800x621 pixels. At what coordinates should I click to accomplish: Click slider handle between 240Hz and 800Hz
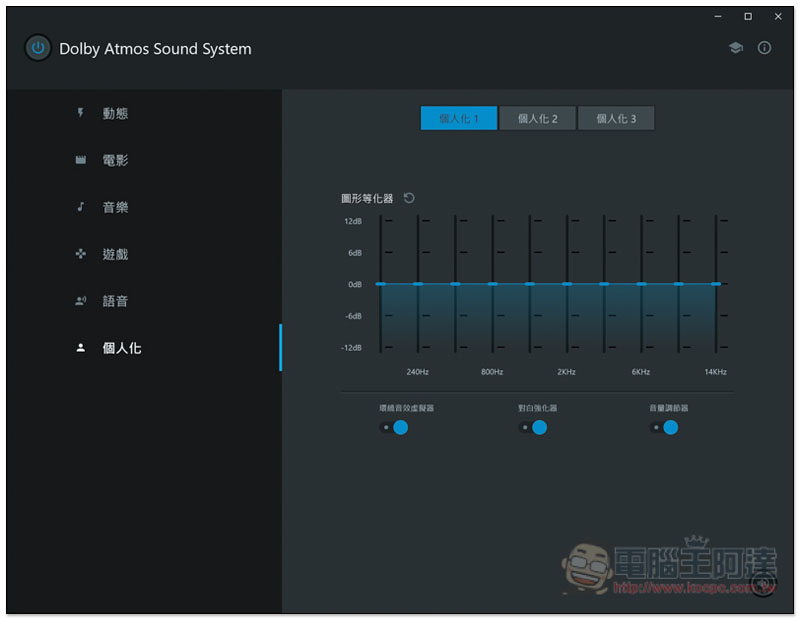[455, 284]
